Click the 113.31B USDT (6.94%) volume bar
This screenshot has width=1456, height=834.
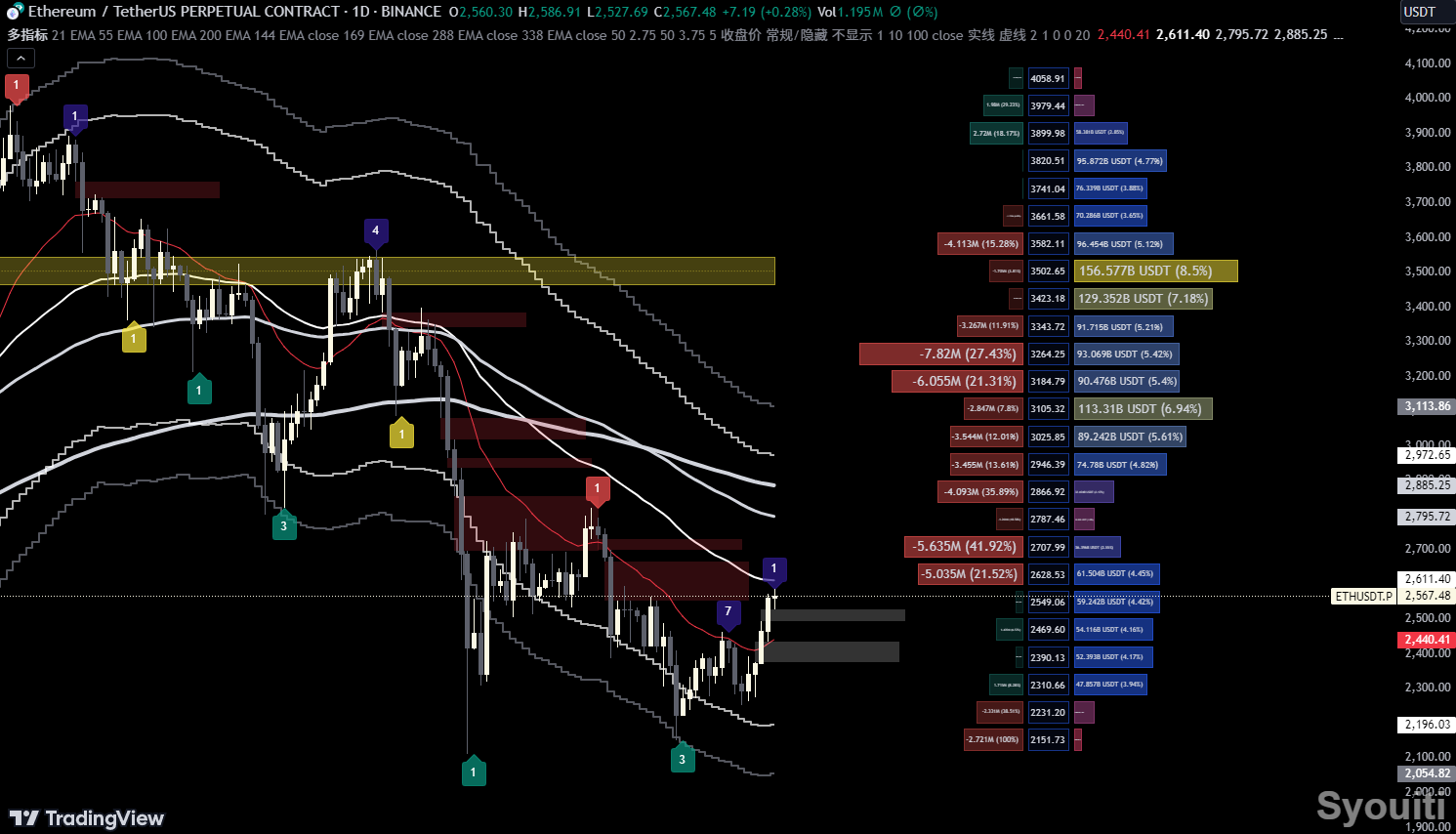tap(1144, 408)
